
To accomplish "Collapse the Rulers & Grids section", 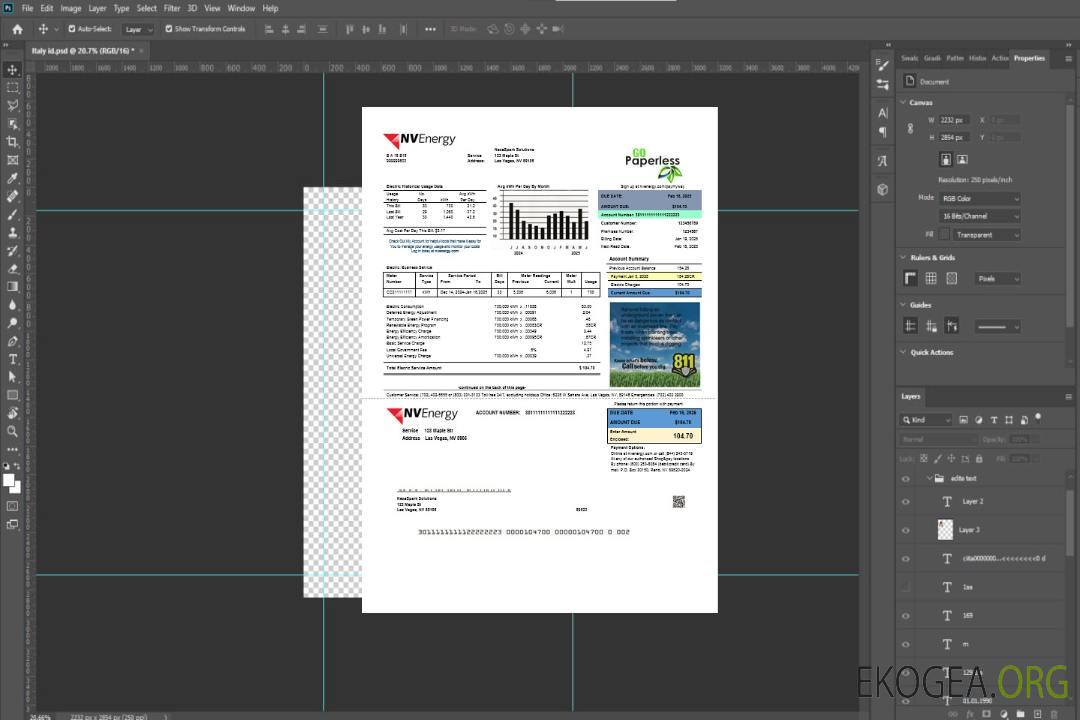I will coord(904,257).
